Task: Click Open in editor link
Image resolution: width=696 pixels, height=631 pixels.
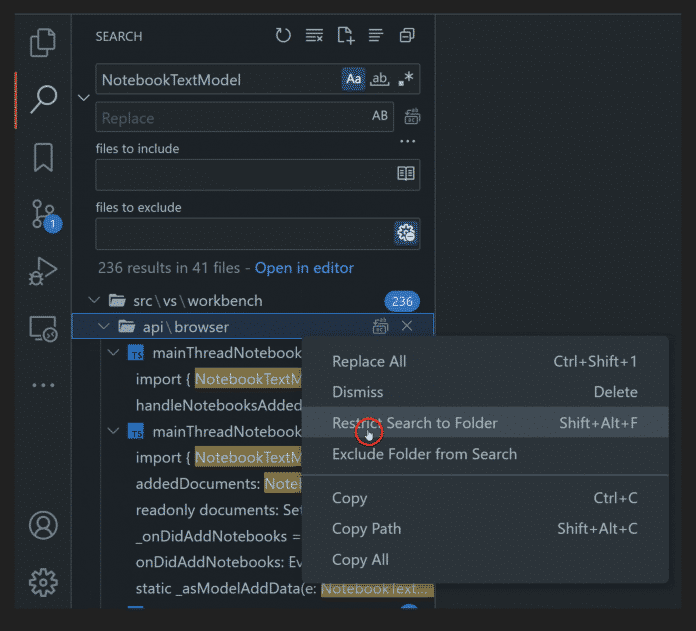Action: (x=304, y=268)
